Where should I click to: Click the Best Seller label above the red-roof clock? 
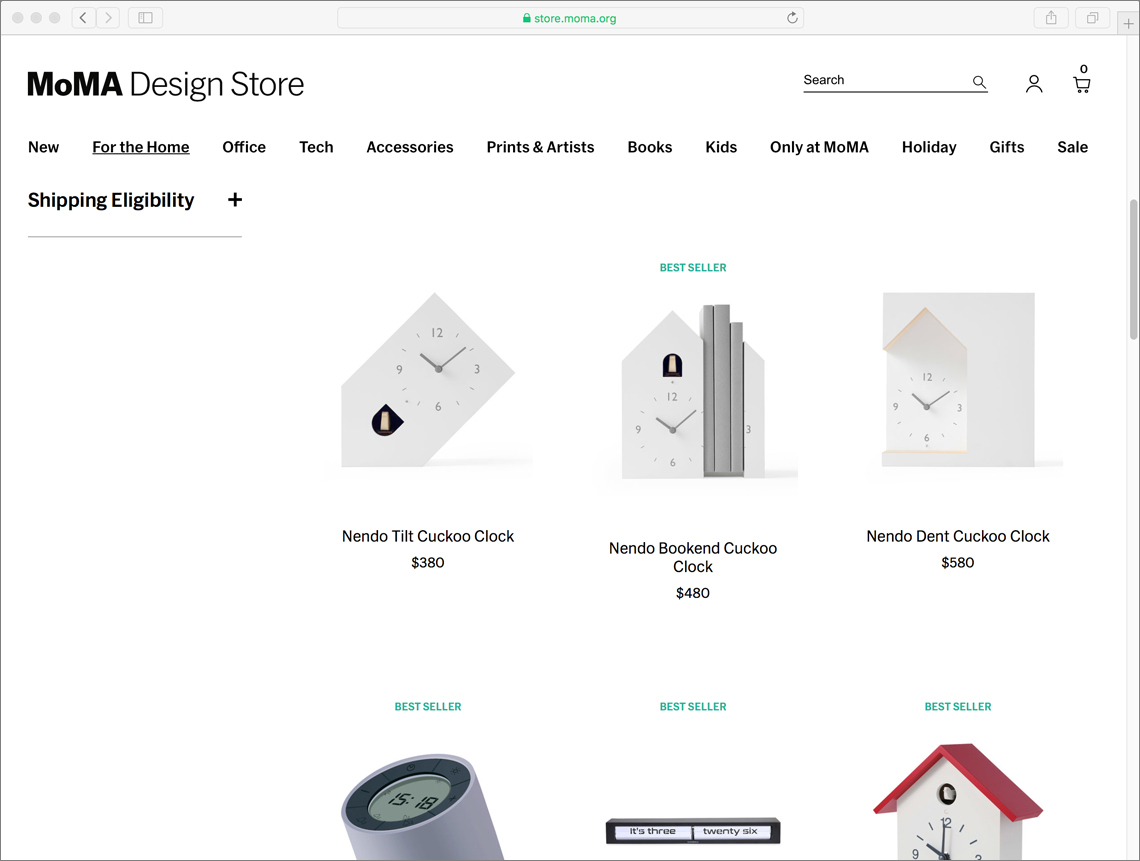[958, 706]
